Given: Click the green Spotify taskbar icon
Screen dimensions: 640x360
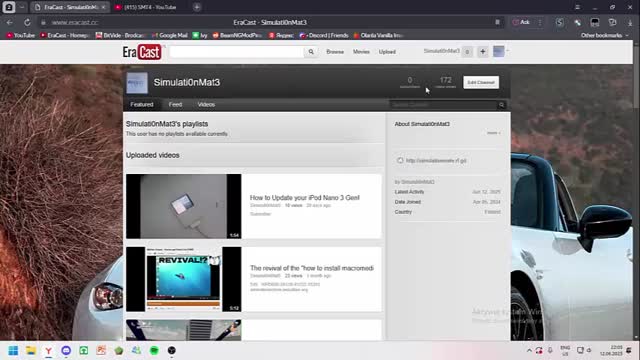Looking at the screenshot, I should (154, 351).
